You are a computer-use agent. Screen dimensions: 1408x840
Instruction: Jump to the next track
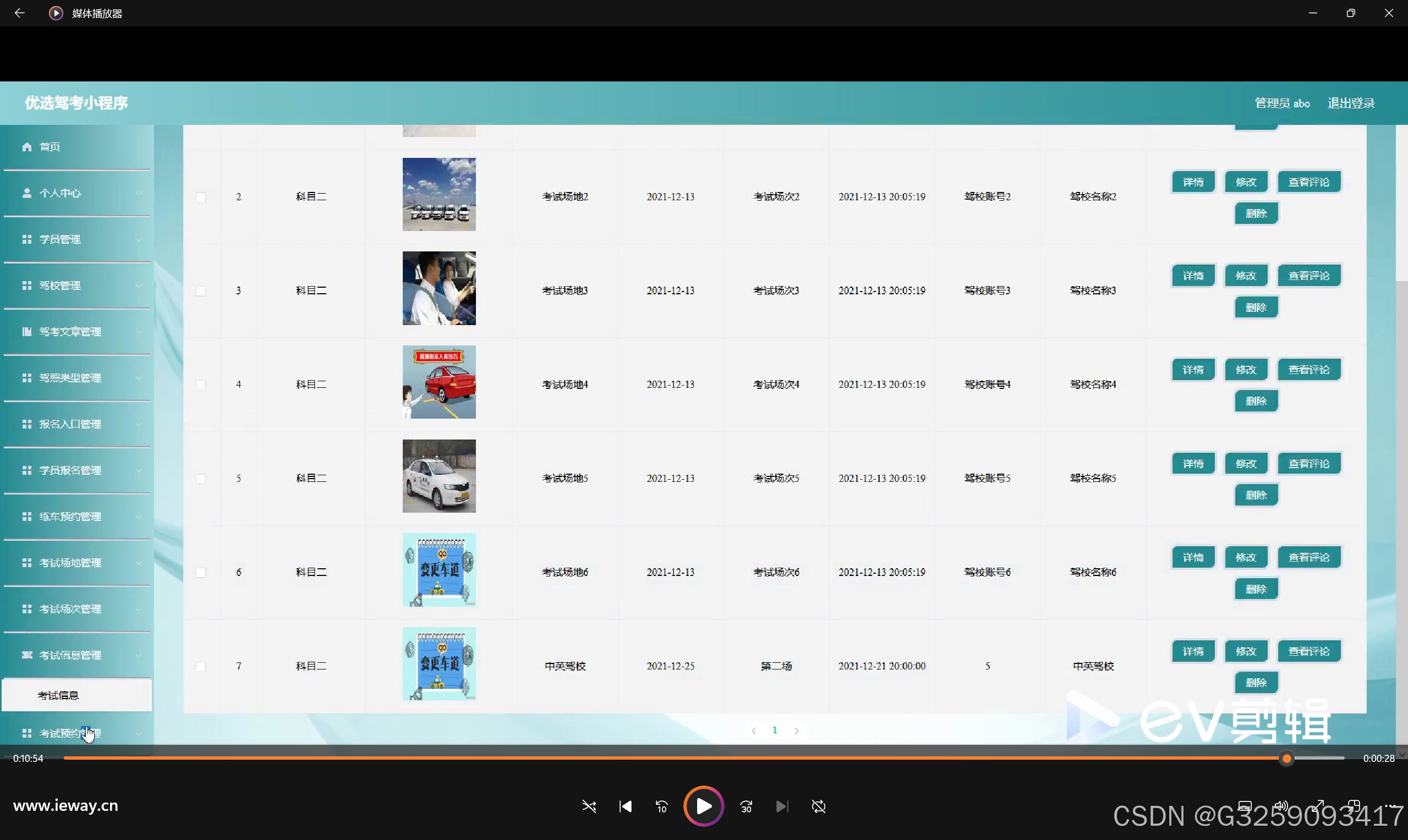[782, 806]
